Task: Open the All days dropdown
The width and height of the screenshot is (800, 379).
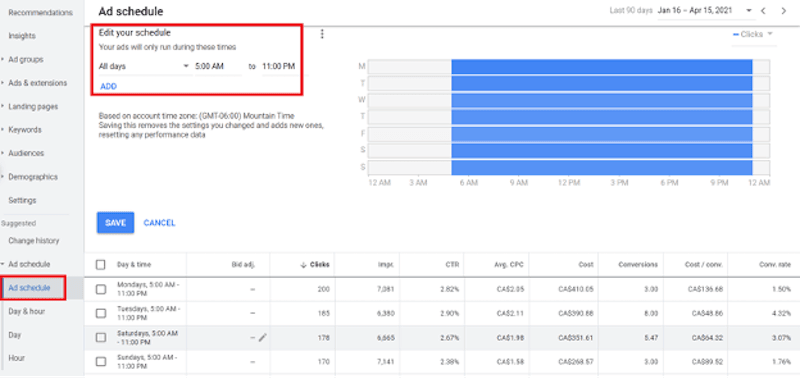Action: tap(144, 66)
